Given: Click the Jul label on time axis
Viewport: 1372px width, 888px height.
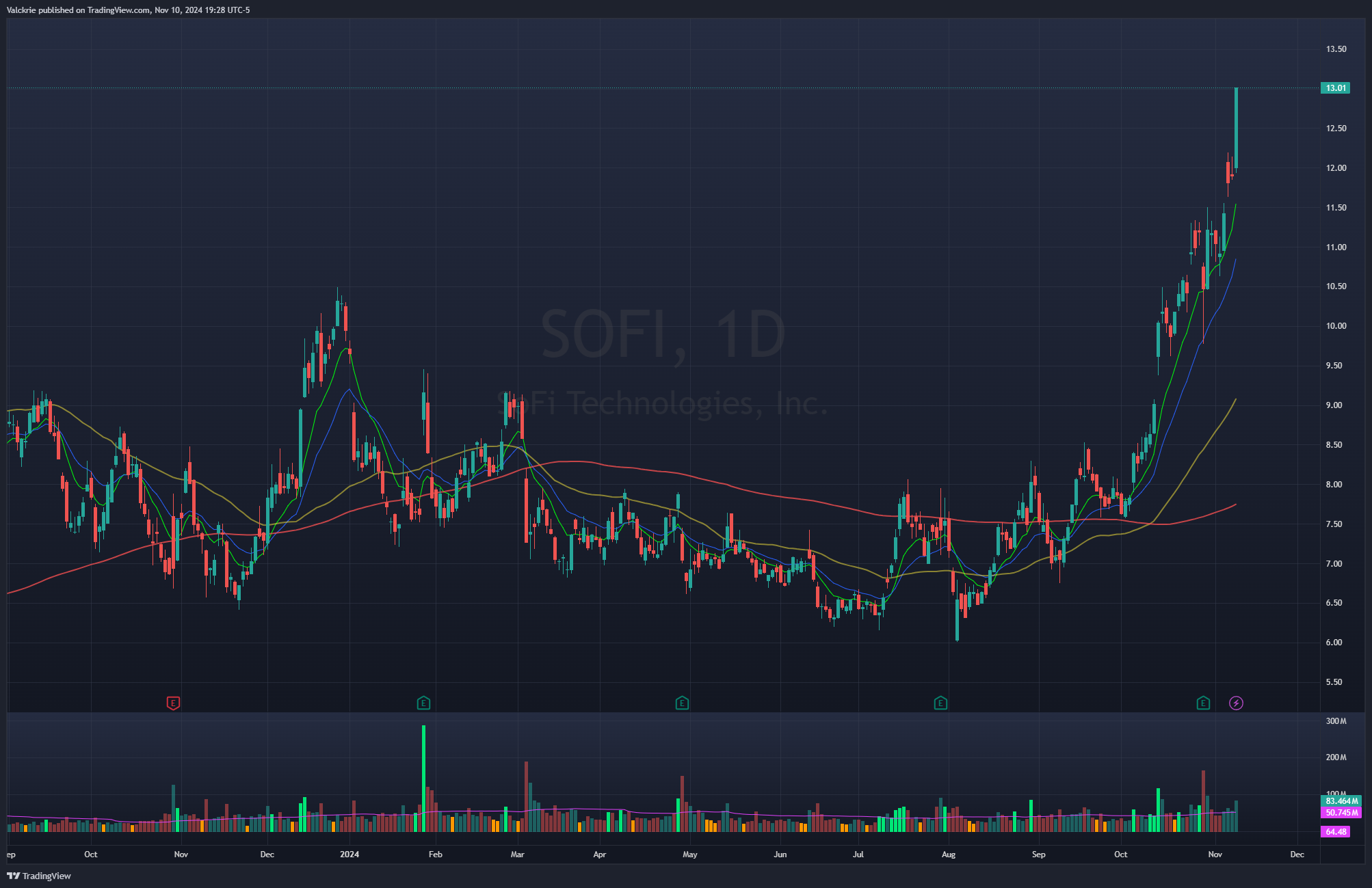Looking at the screenshot, I should 858,855.
